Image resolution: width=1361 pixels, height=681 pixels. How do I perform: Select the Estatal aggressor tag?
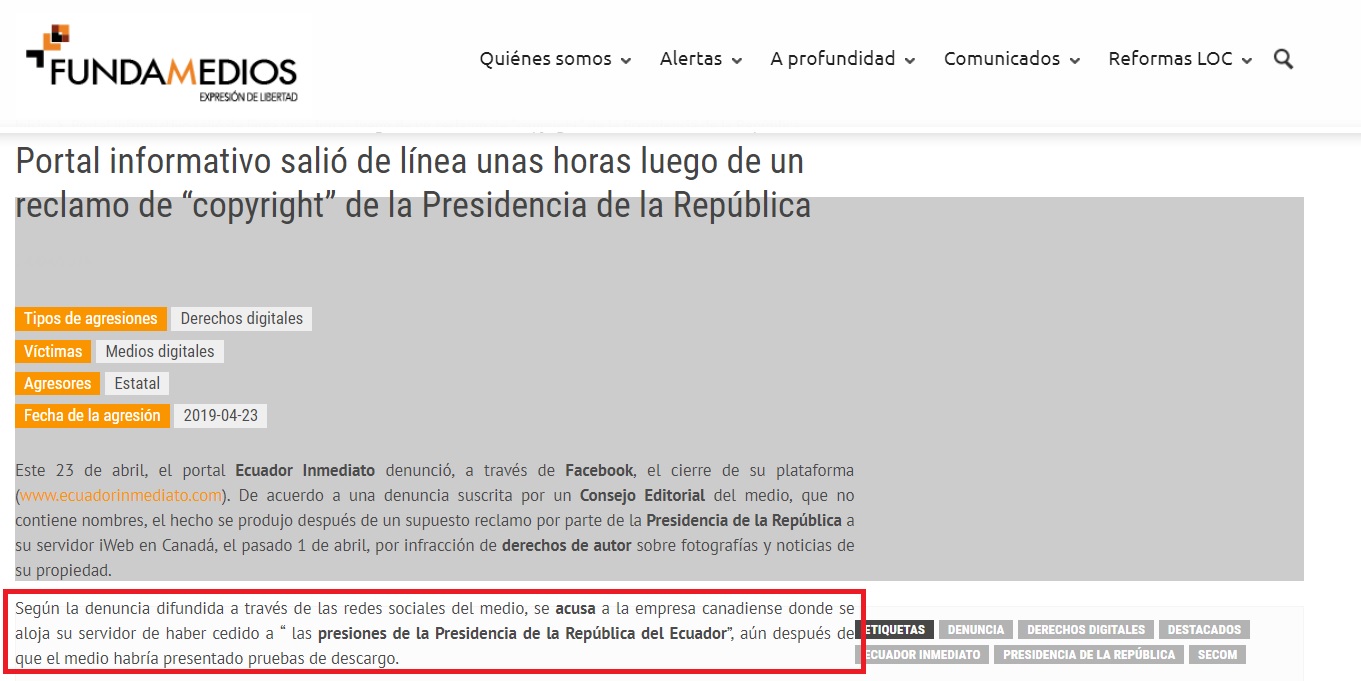tap(137, 384)
